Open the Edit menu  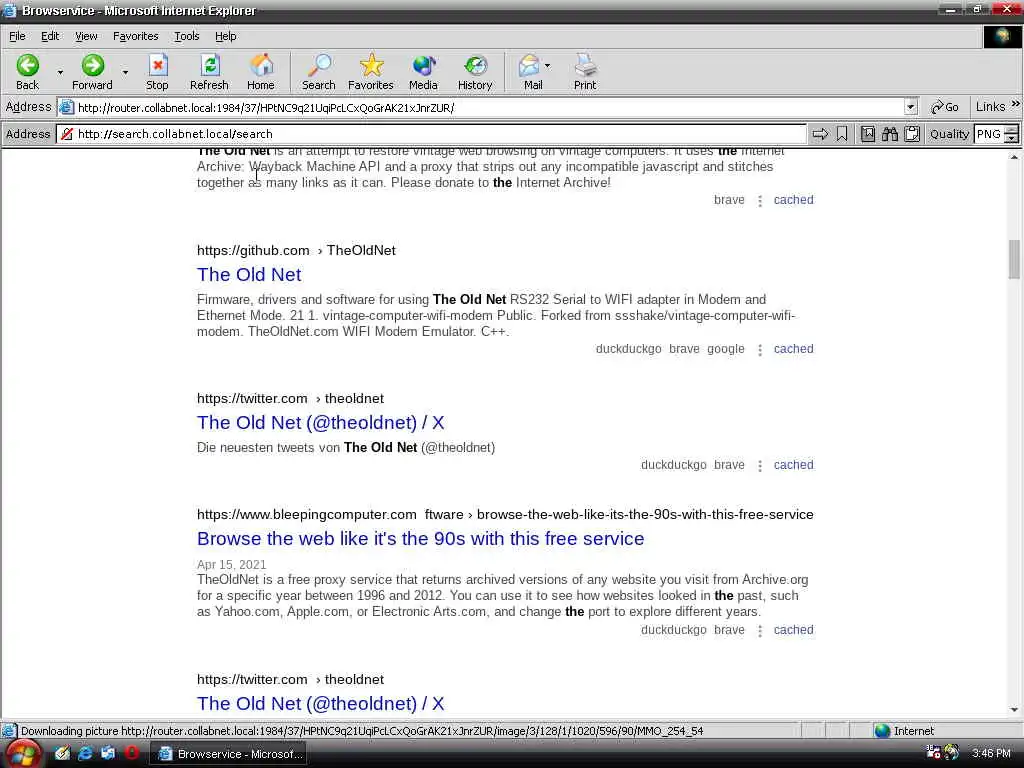(50, 36)
